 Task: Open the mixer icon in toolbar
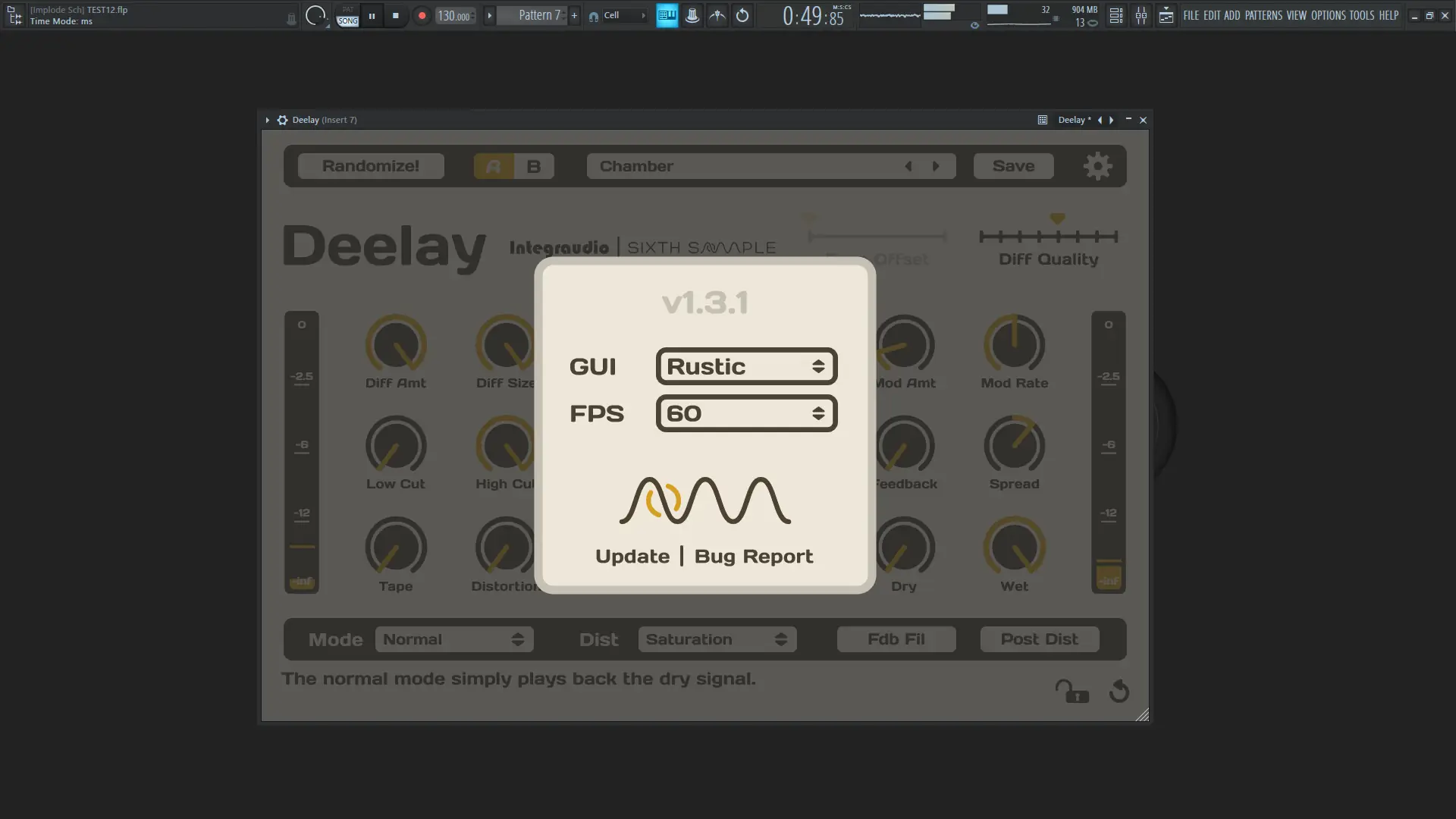coord(1141,15)
